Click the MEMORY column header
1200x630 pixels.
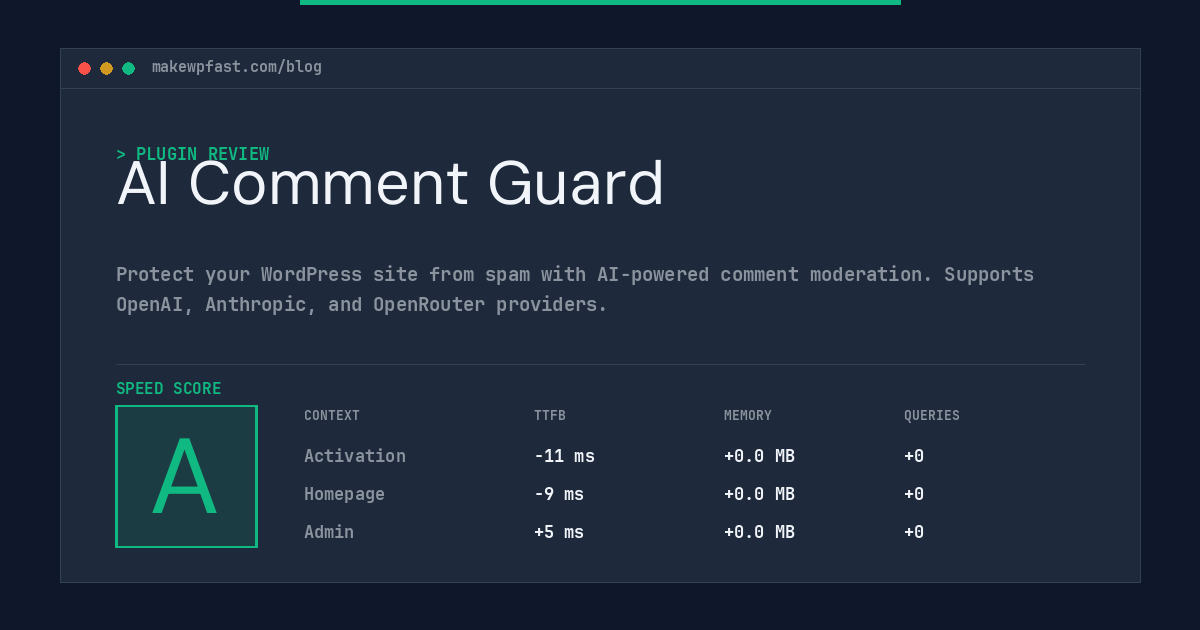pyautogui.click(x=748, y=416)
